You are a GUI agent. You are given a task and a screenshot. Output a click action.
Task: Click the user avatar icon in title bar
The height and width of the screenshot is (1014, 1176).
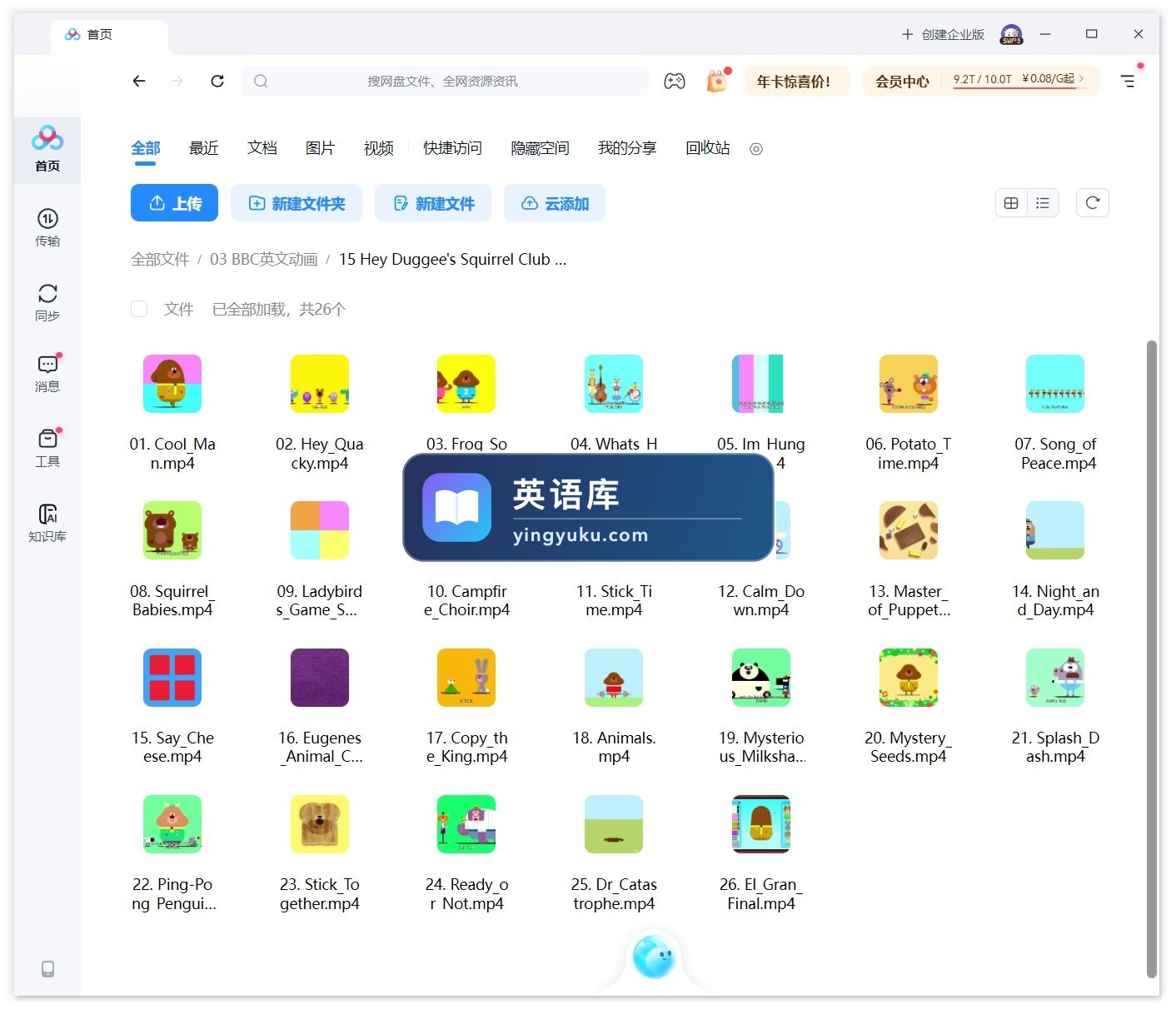point(1011,34)
